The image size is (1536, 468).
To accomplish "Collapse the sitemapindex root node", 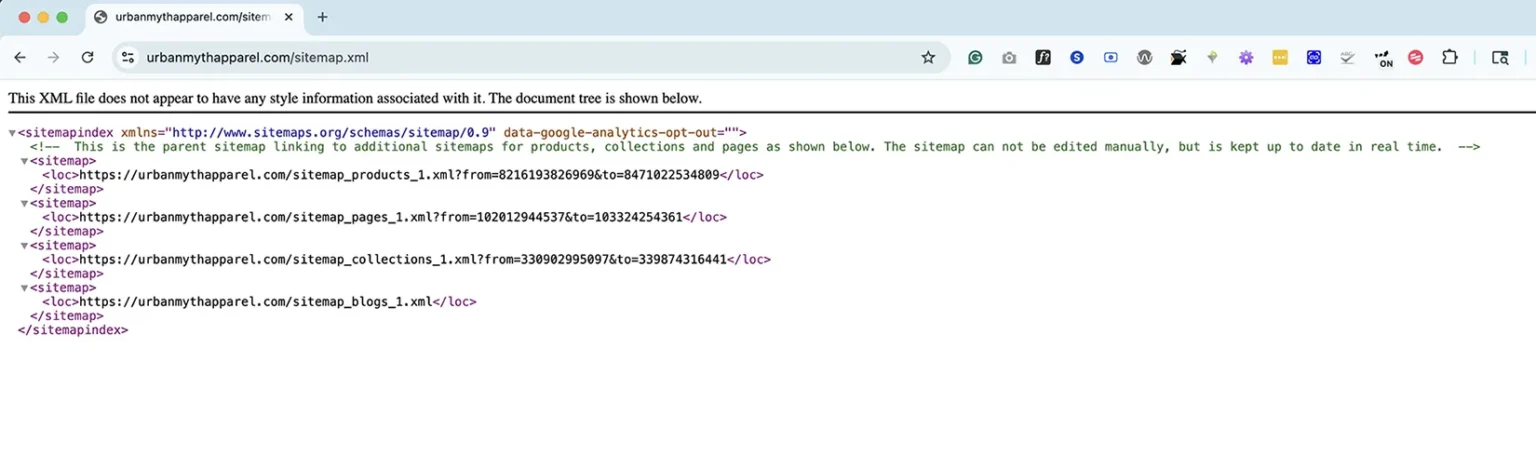I will pyautogui.click(x=12, y=133).
